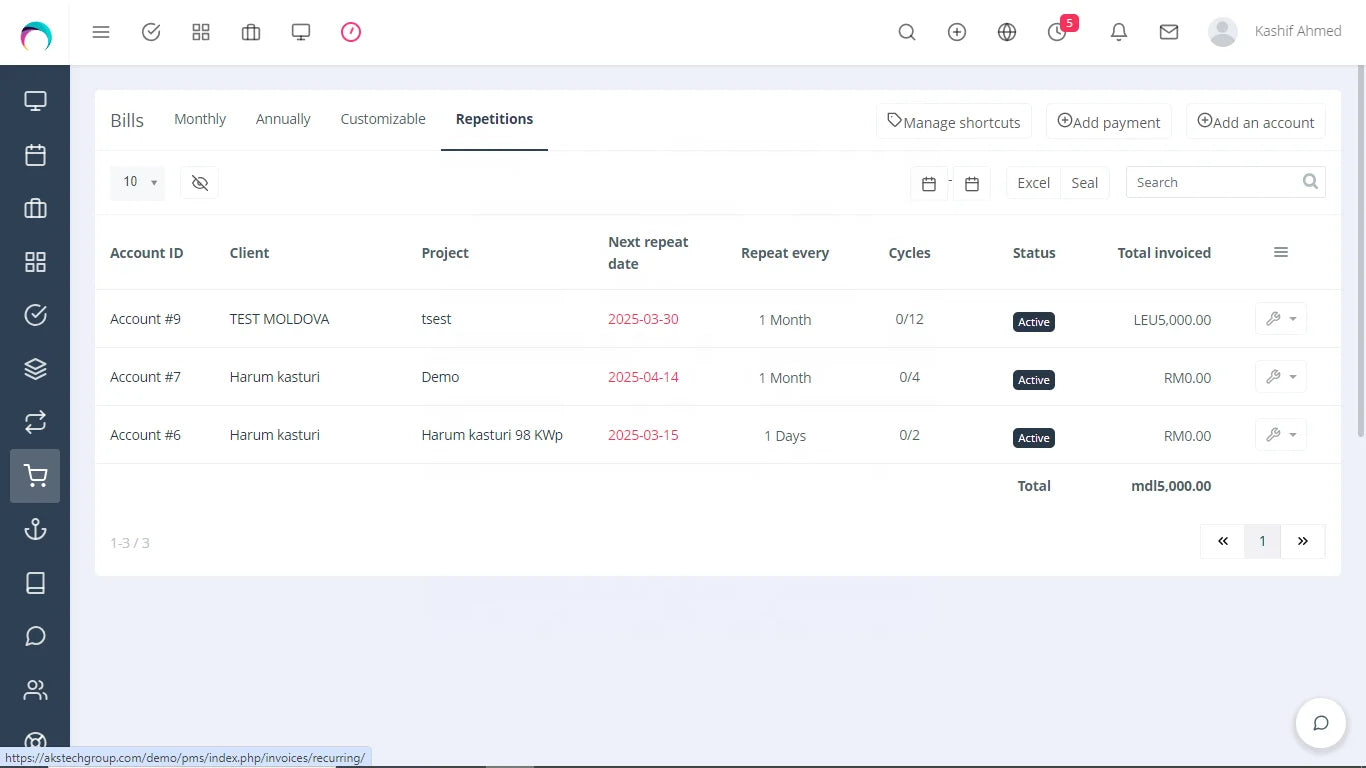1366x768 pixels.
Task: Open project Harum kasturi 98 KWp
Action: pos(492,435)
